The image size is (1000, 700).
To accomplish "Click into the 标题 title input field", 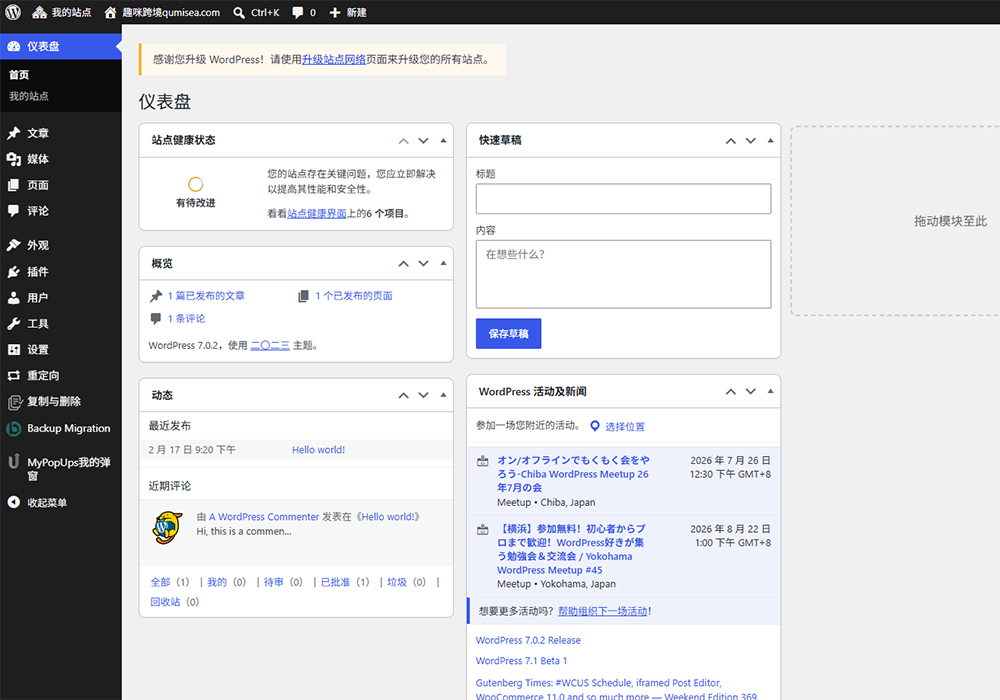I will 623,199.
